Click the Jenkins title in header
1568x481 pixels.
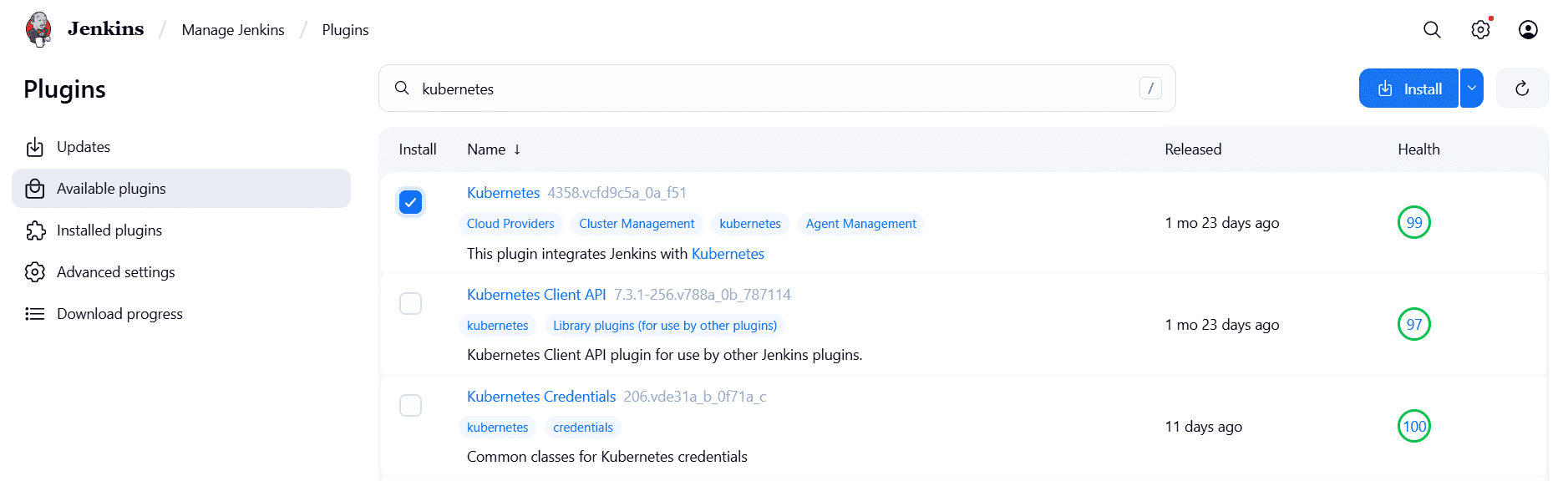click(x=105, y=29)
